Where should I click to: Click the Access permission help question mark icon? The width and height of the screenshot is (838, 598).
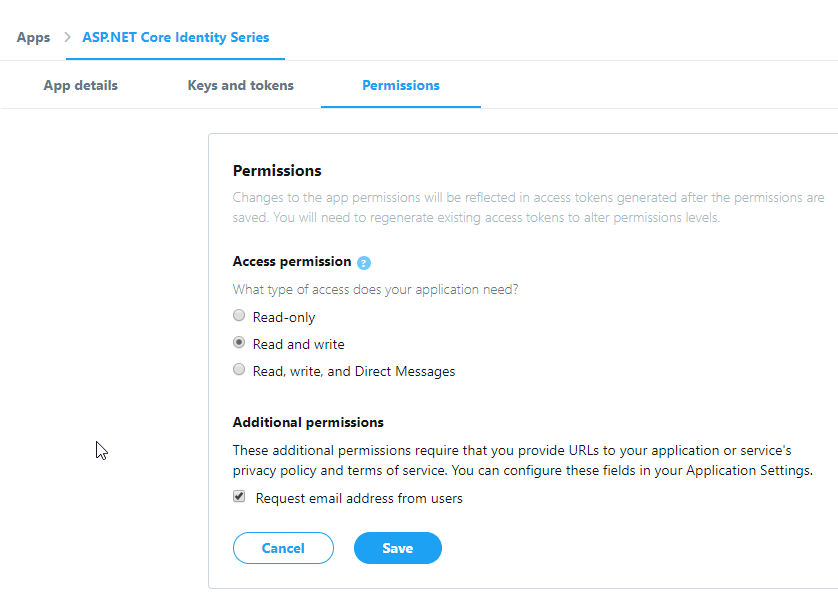(364, 262)
